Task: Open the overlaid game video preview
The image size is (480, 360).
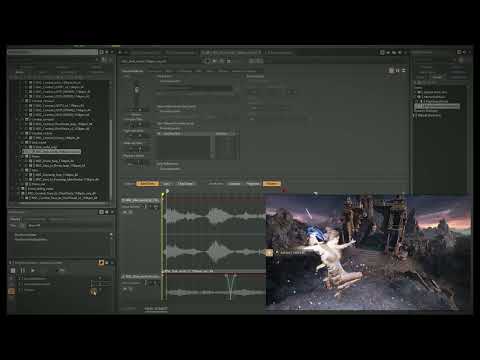Action: click(368, 252)
